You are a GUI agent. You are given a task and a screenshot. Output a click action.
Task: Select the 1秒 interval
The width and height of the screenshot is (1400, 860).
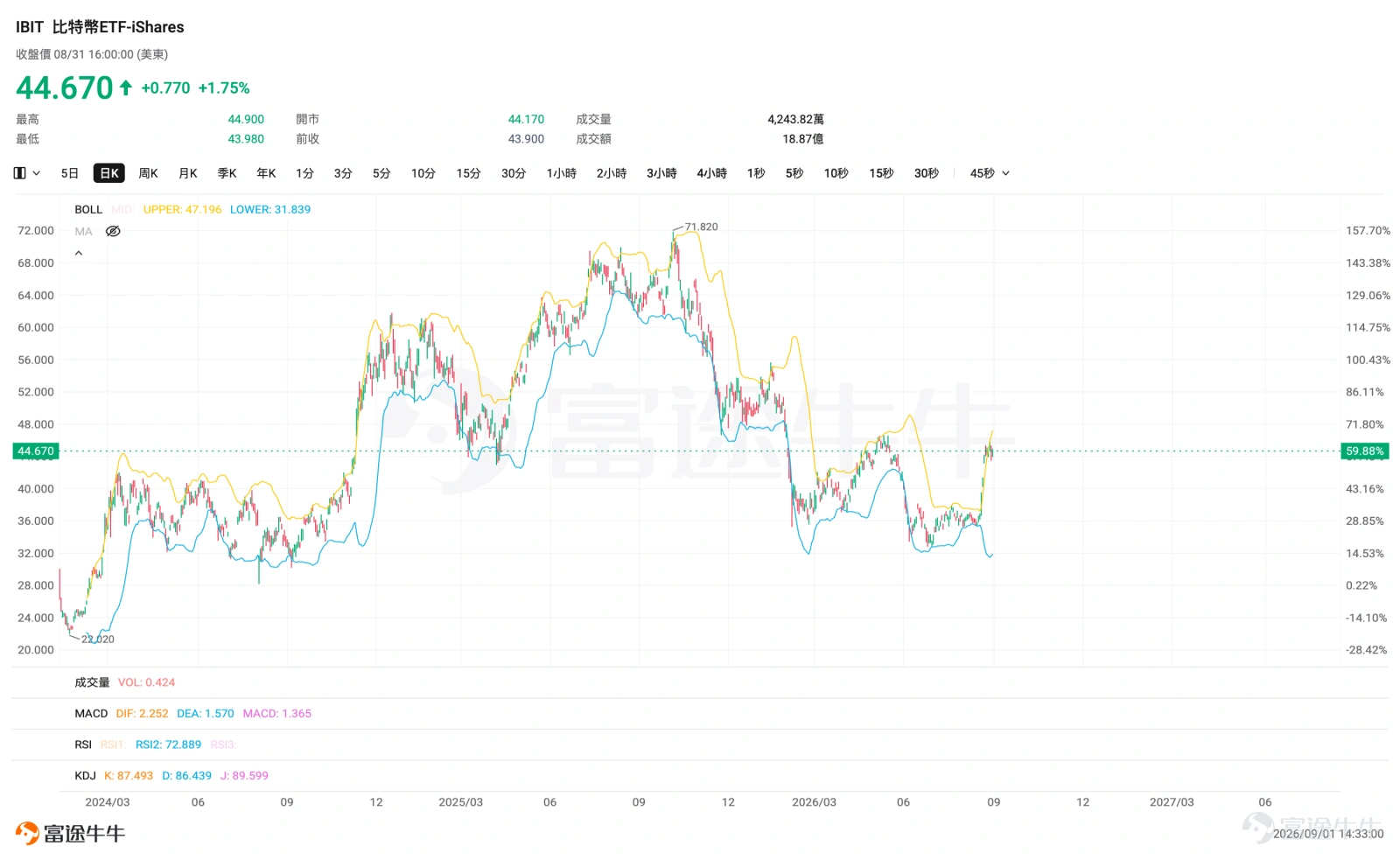point(756,173)
